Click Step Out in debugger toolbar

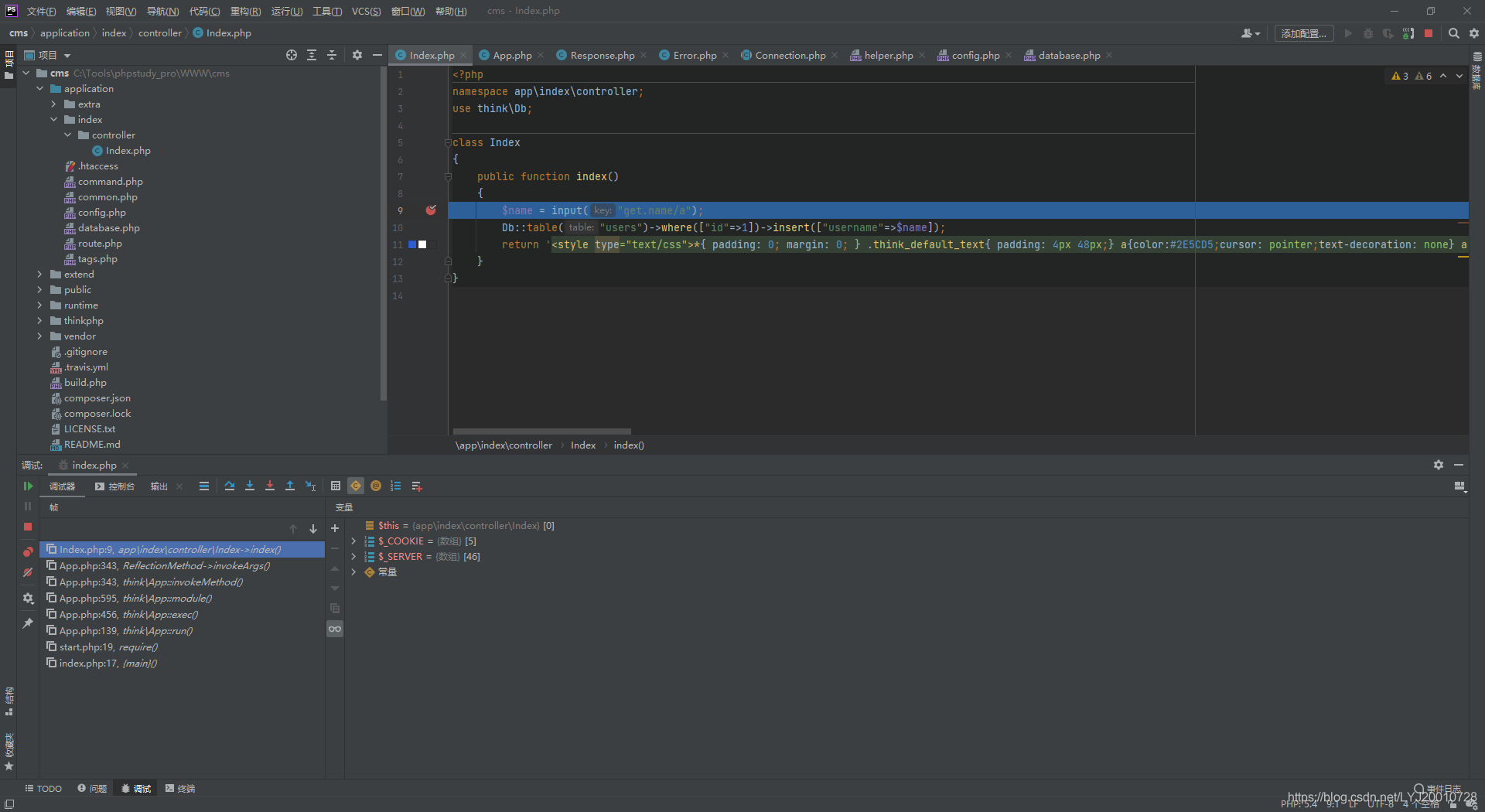pyautogui.click(x=290, y=486)
